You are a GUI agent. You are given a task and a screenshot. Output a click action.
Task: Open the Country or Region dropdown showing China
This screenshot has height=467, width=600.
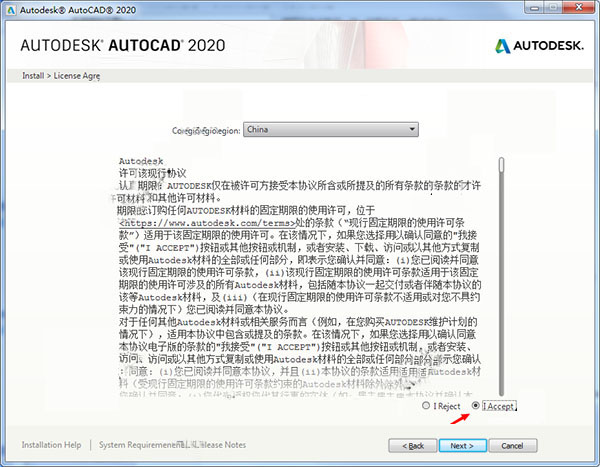[331, 129]
